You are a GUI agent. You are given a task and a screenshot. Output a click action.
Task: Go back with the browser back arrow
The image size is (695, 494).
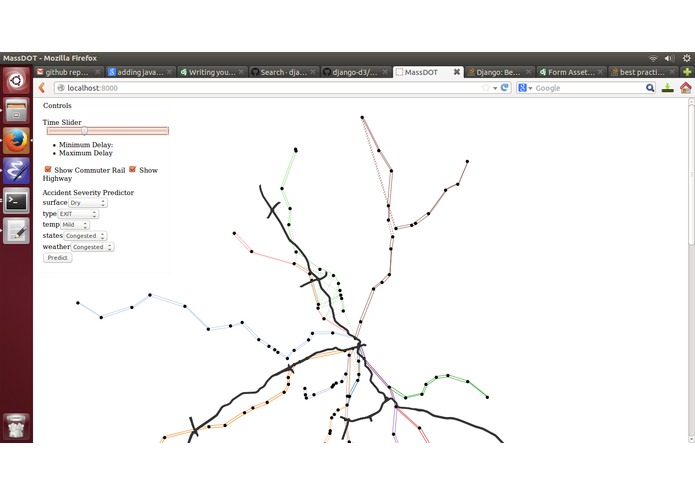42,88
